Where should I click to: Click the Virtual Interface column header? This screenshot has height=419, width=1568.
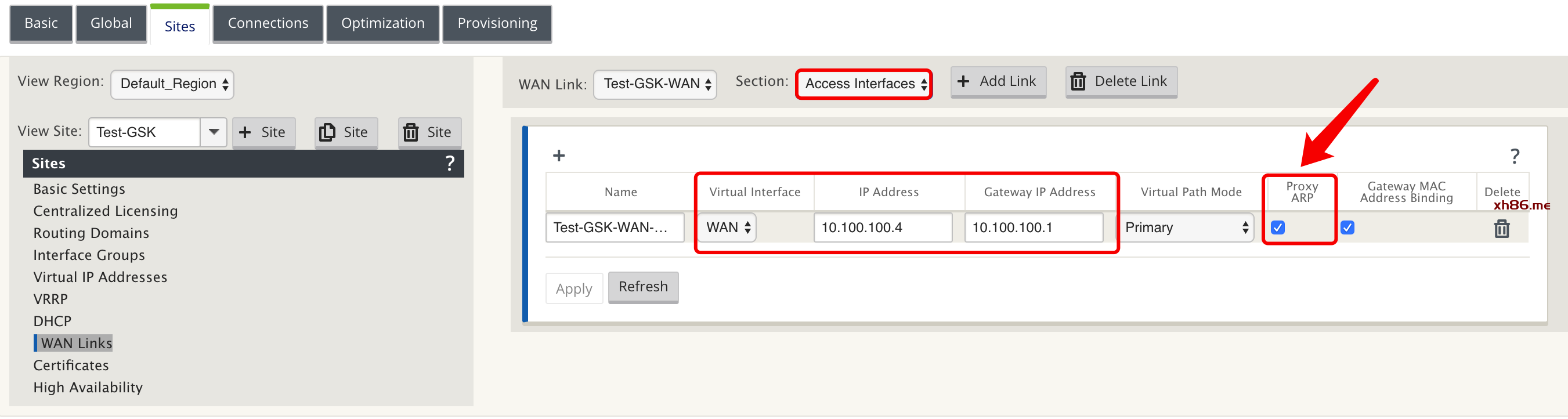click(x=755, y=193)
